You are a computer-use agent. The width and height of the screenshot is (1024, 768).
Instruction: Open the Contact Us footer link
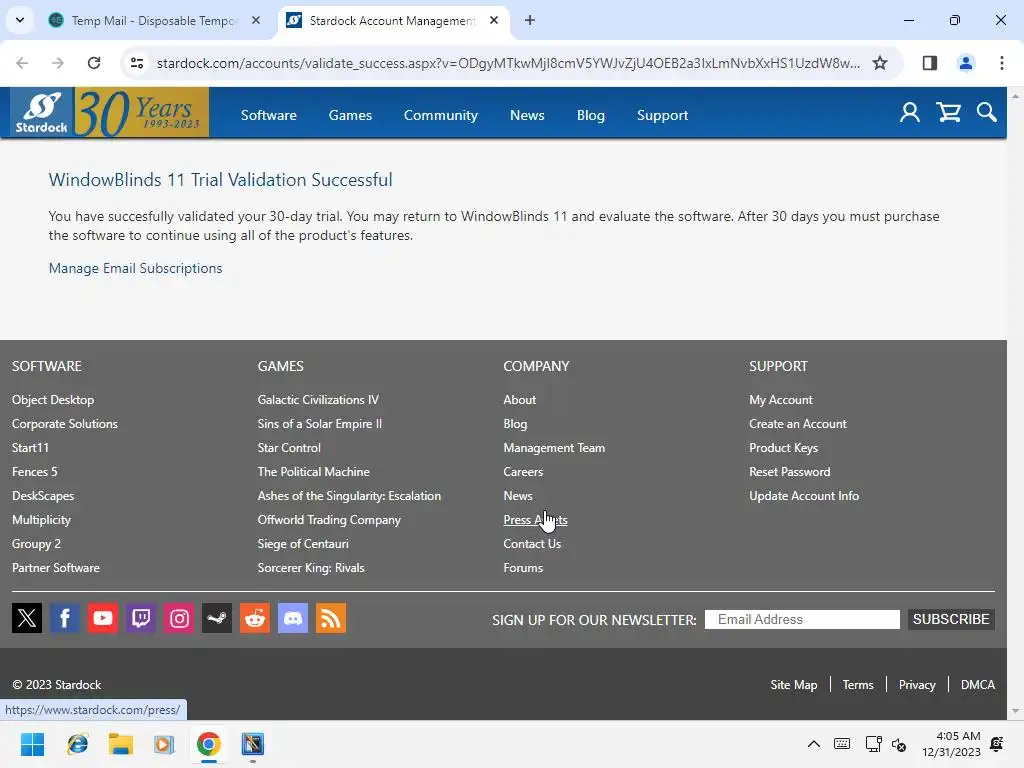point(532,544)
